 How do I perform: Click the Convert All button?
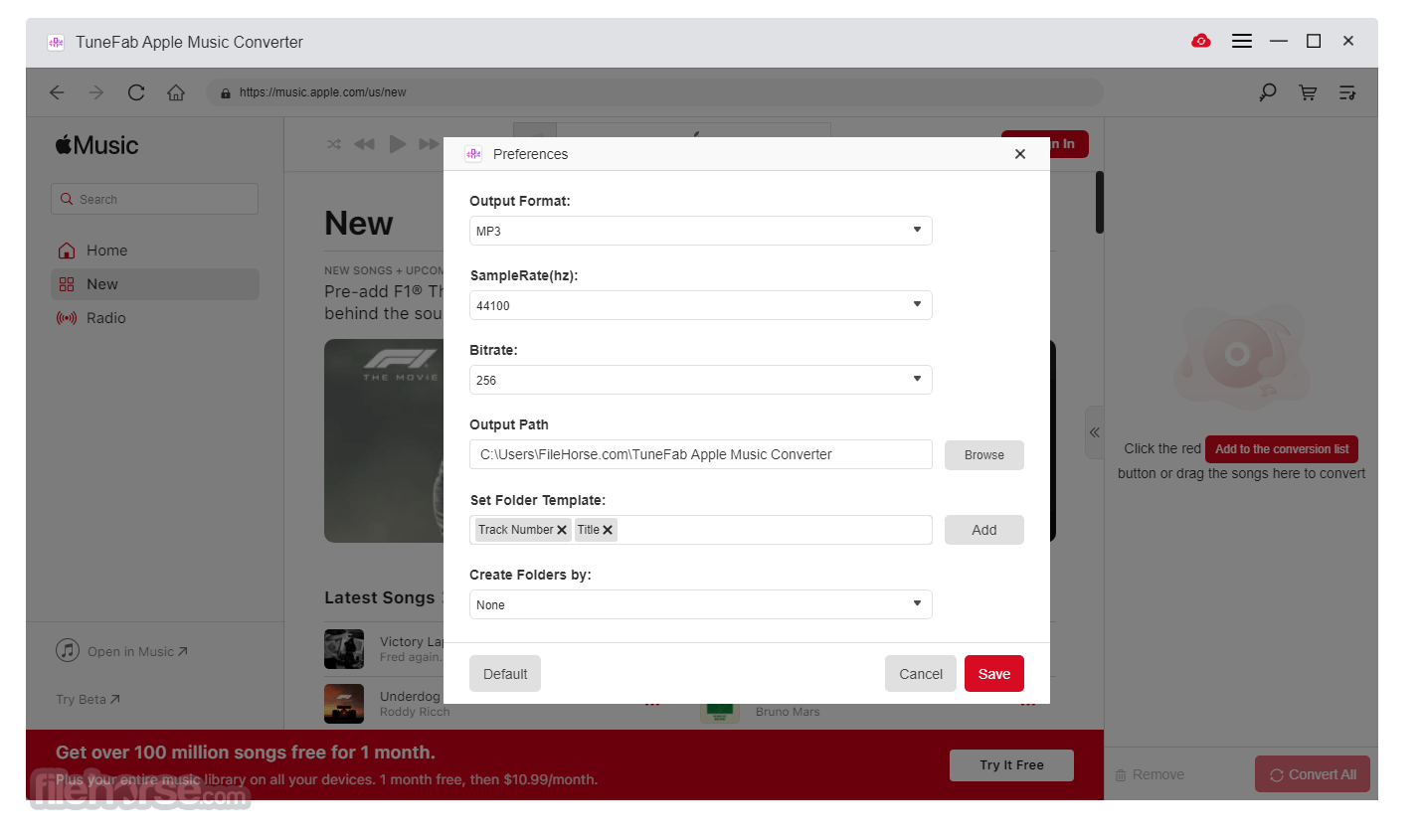[1313, 774]
